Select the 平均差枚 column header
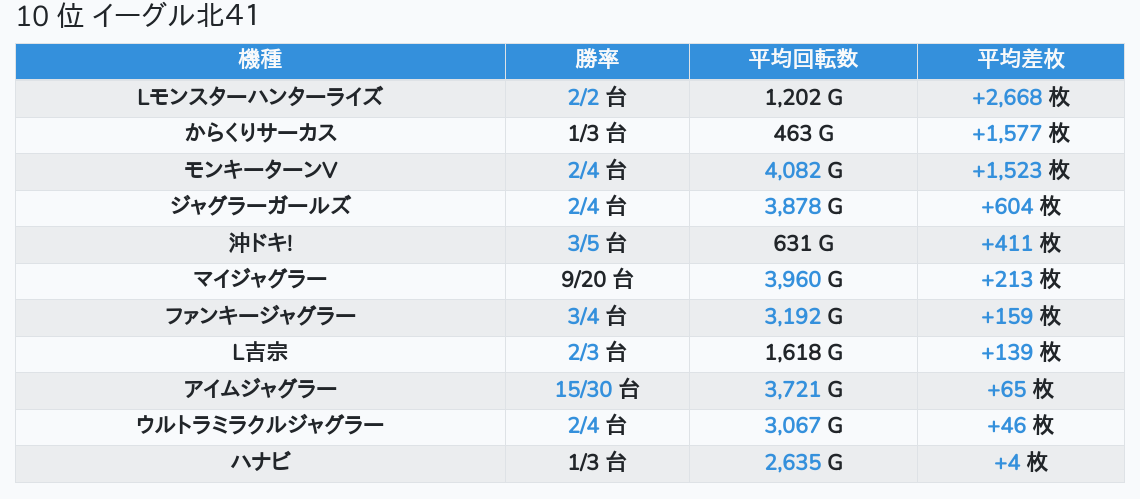 [1021, 60]
